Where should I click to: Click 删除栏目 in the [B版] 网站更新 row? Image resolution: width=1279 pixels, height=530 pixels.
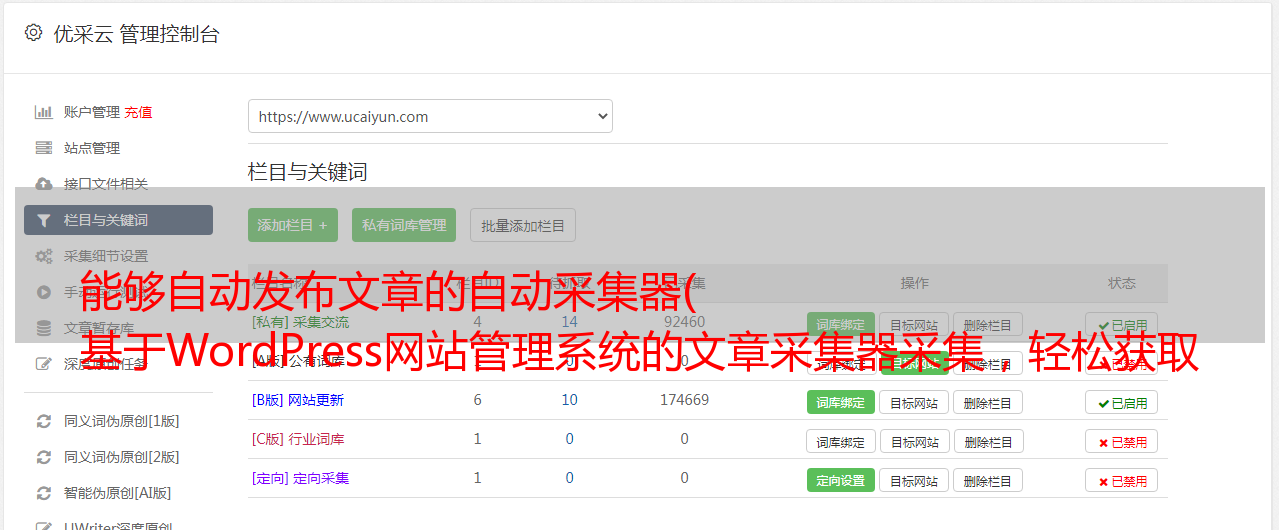987,402
